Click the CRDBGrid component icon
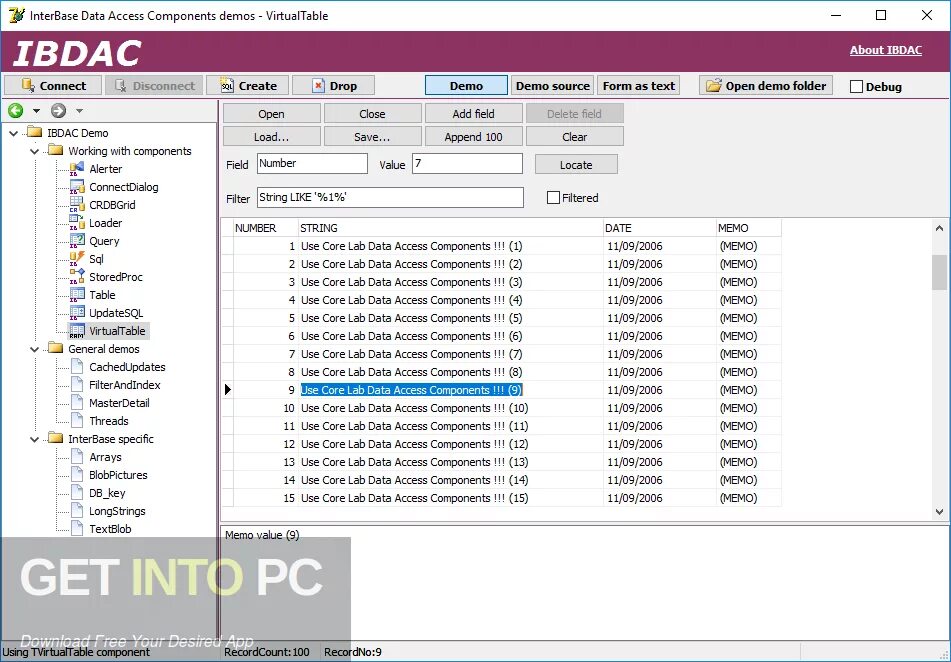The image size is (951, 662). pos(77,205)
